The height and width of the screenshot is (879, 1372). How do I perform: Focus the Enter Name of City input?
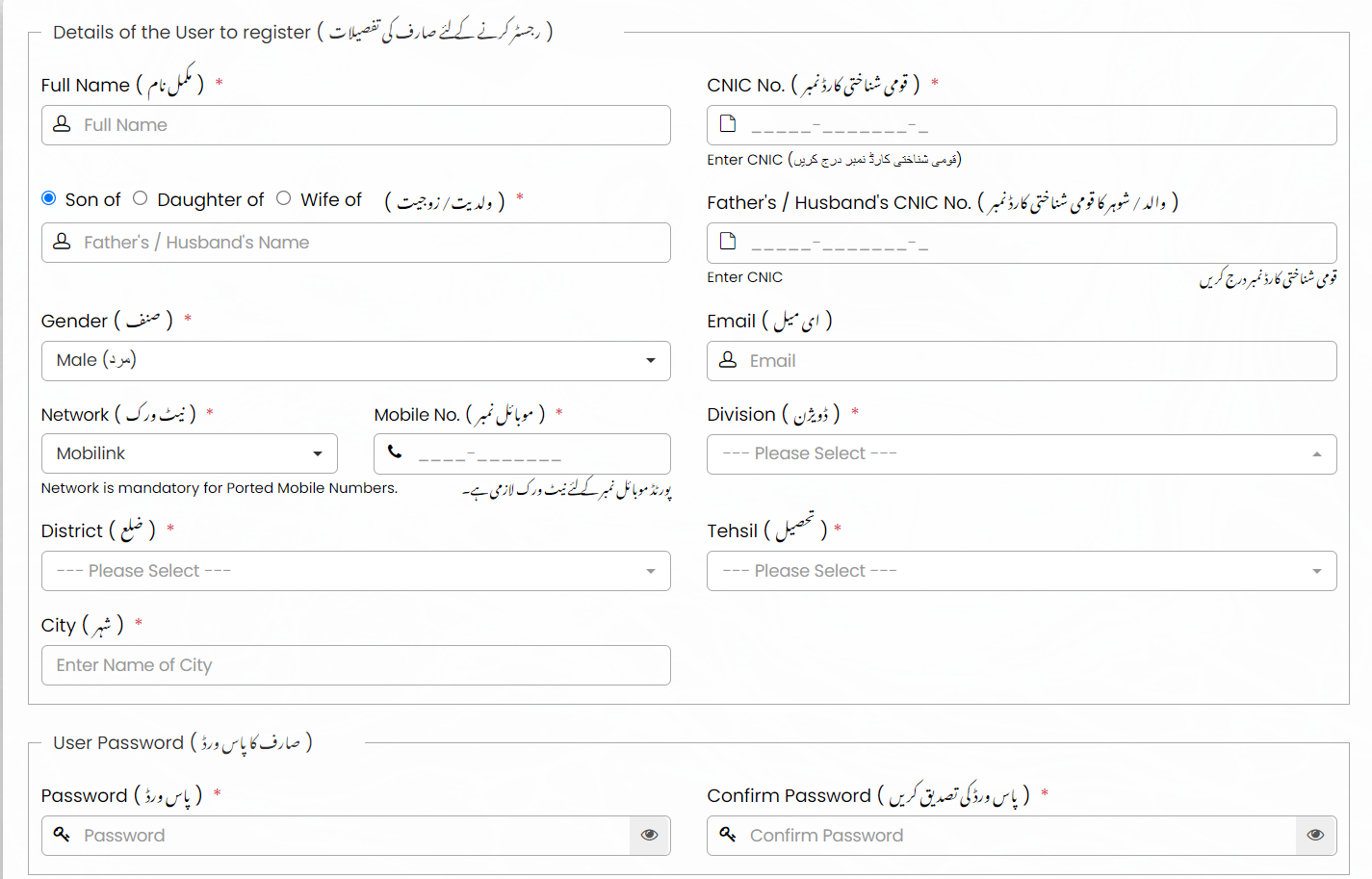(x=356, y=665)
